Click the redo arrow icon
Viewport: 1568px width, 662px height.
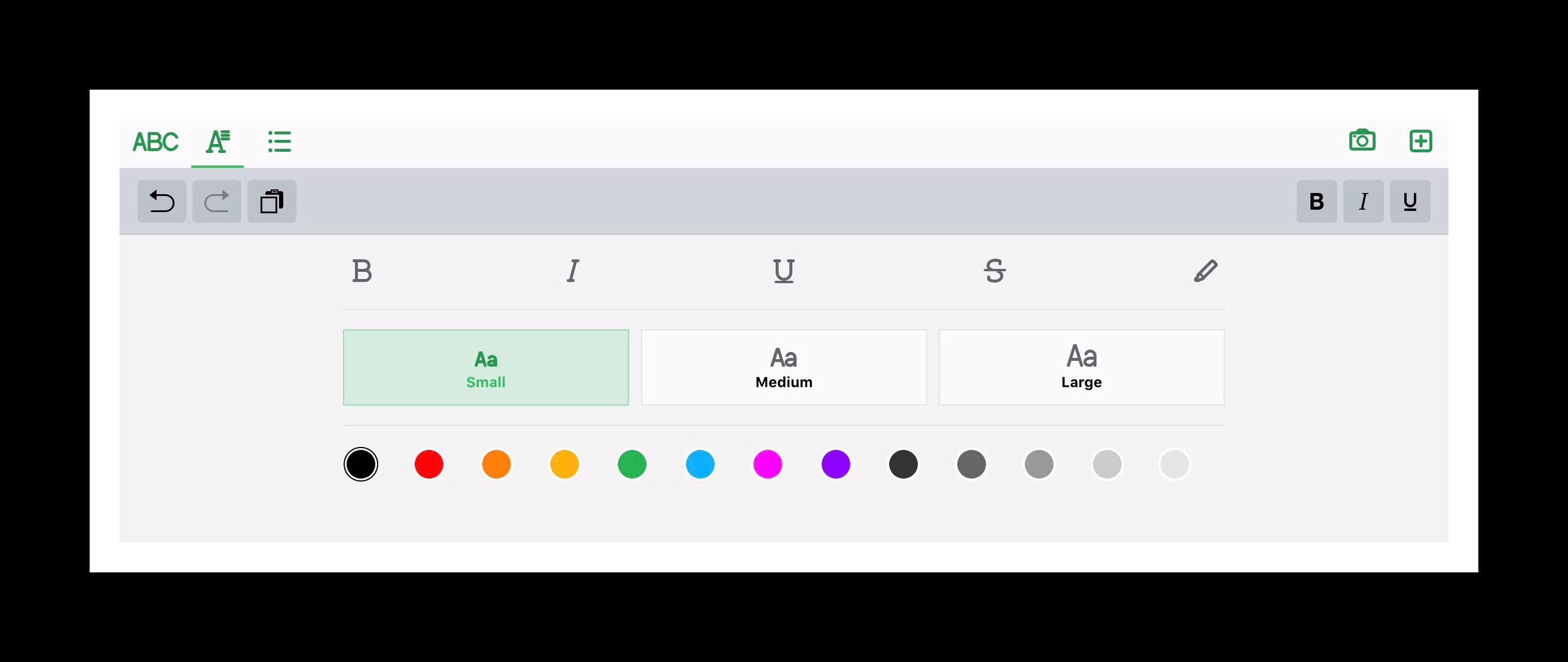coord(217,201)
